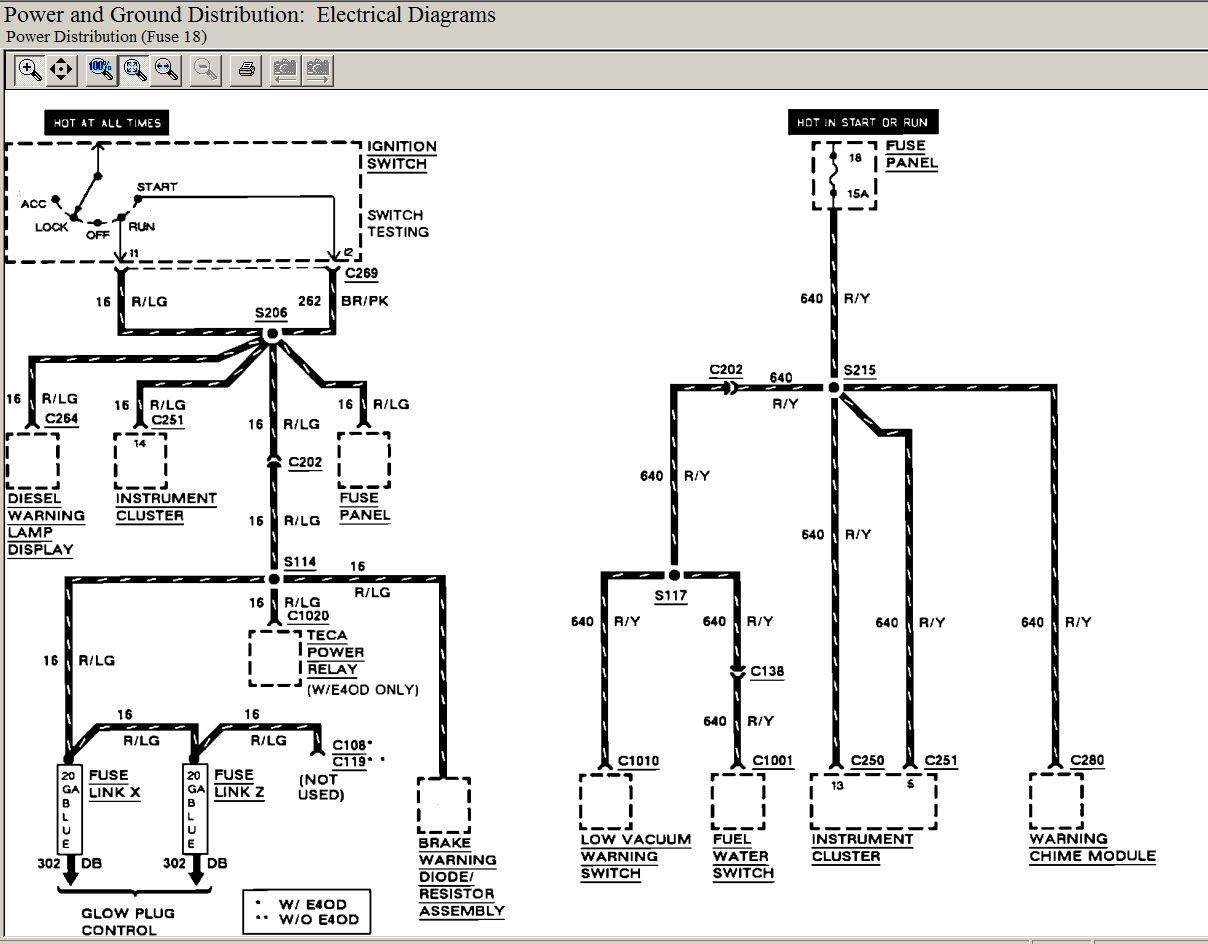The height and width of the screenshot is (944, 1208).
Task: Click the Low Vacuum Warning Switch label
Action: [x=635, y=856]
